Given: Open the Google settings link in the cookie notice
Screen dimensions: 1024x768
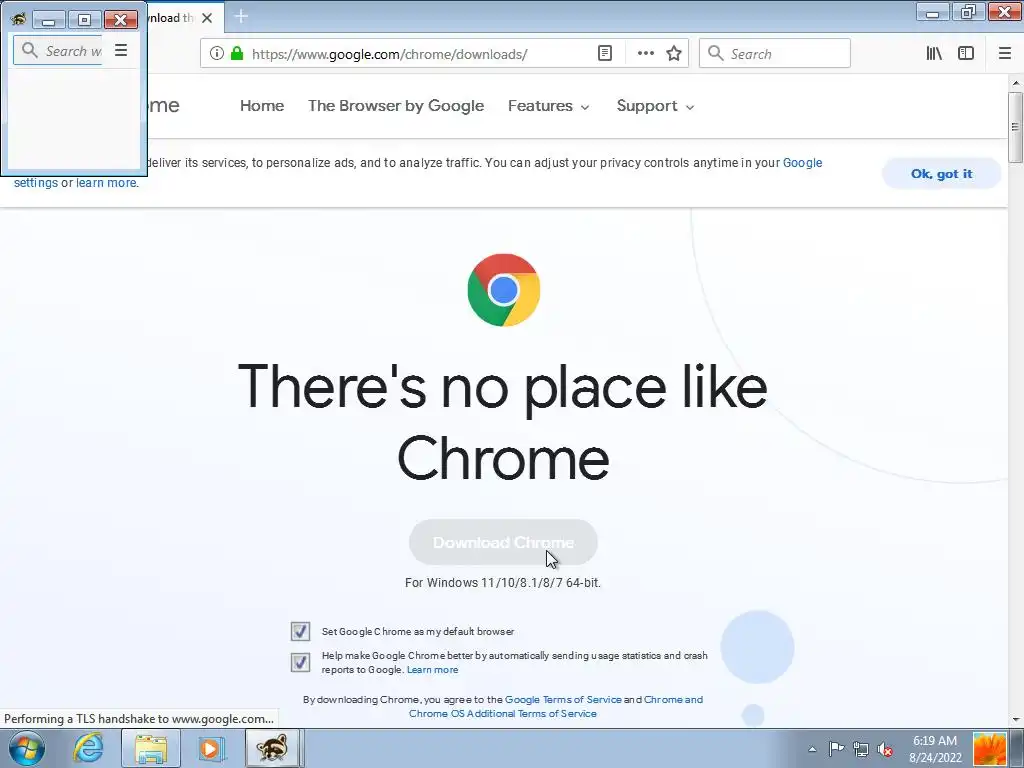Looking at the screenshot, I should 803,163.
